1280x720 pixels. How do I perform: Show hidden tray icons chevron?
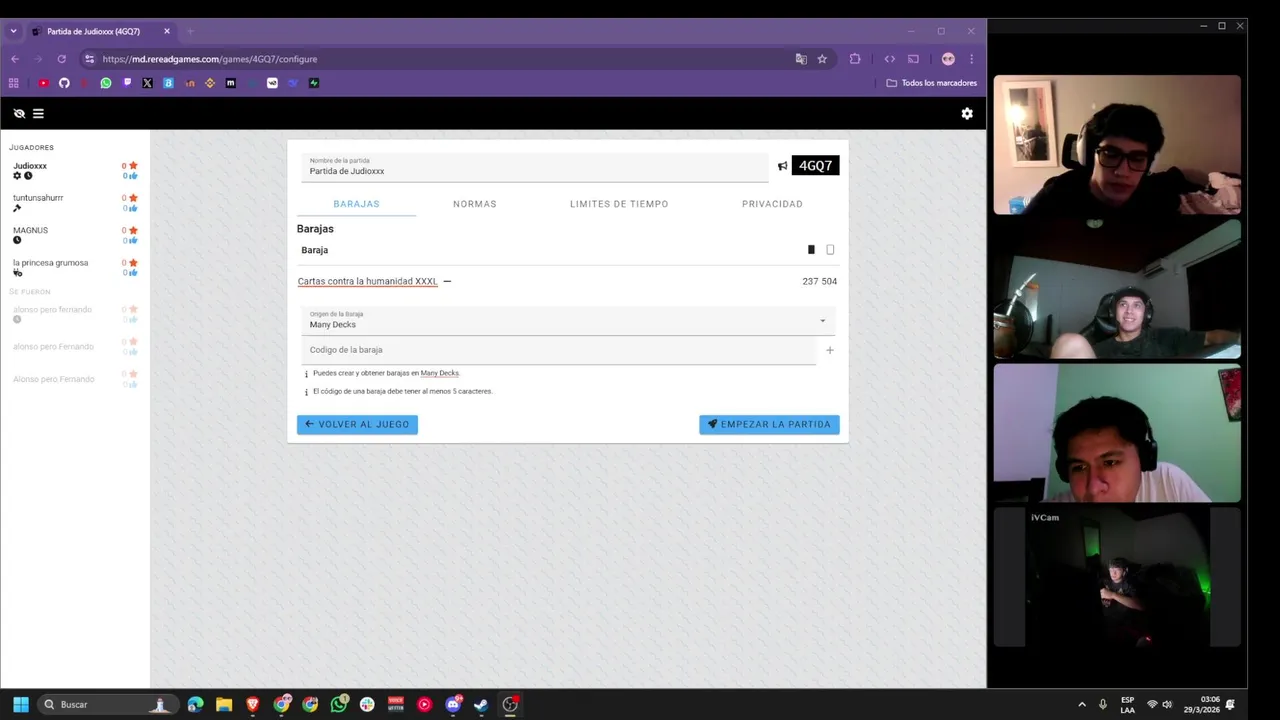[x=1081, y=704]
